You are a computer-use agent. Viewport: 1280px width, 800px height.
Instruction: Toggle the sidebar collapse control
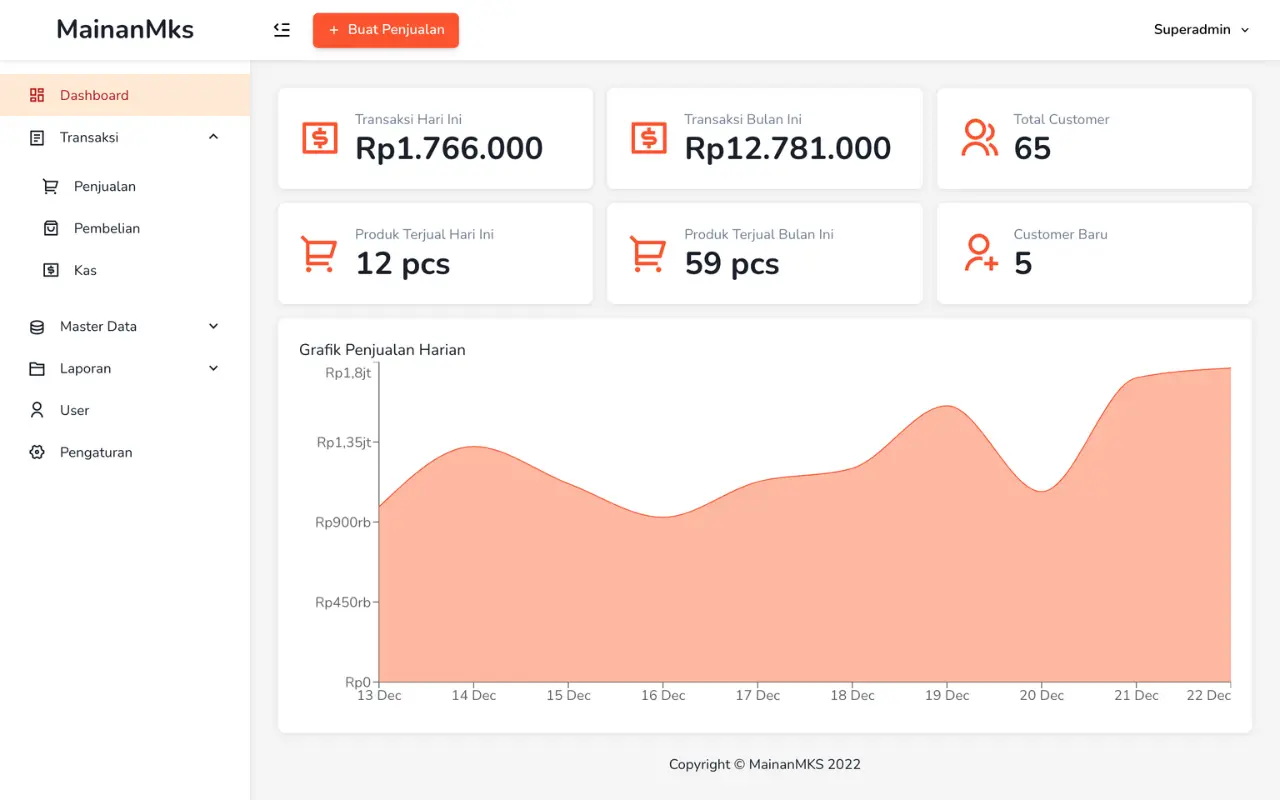(282, 30)
